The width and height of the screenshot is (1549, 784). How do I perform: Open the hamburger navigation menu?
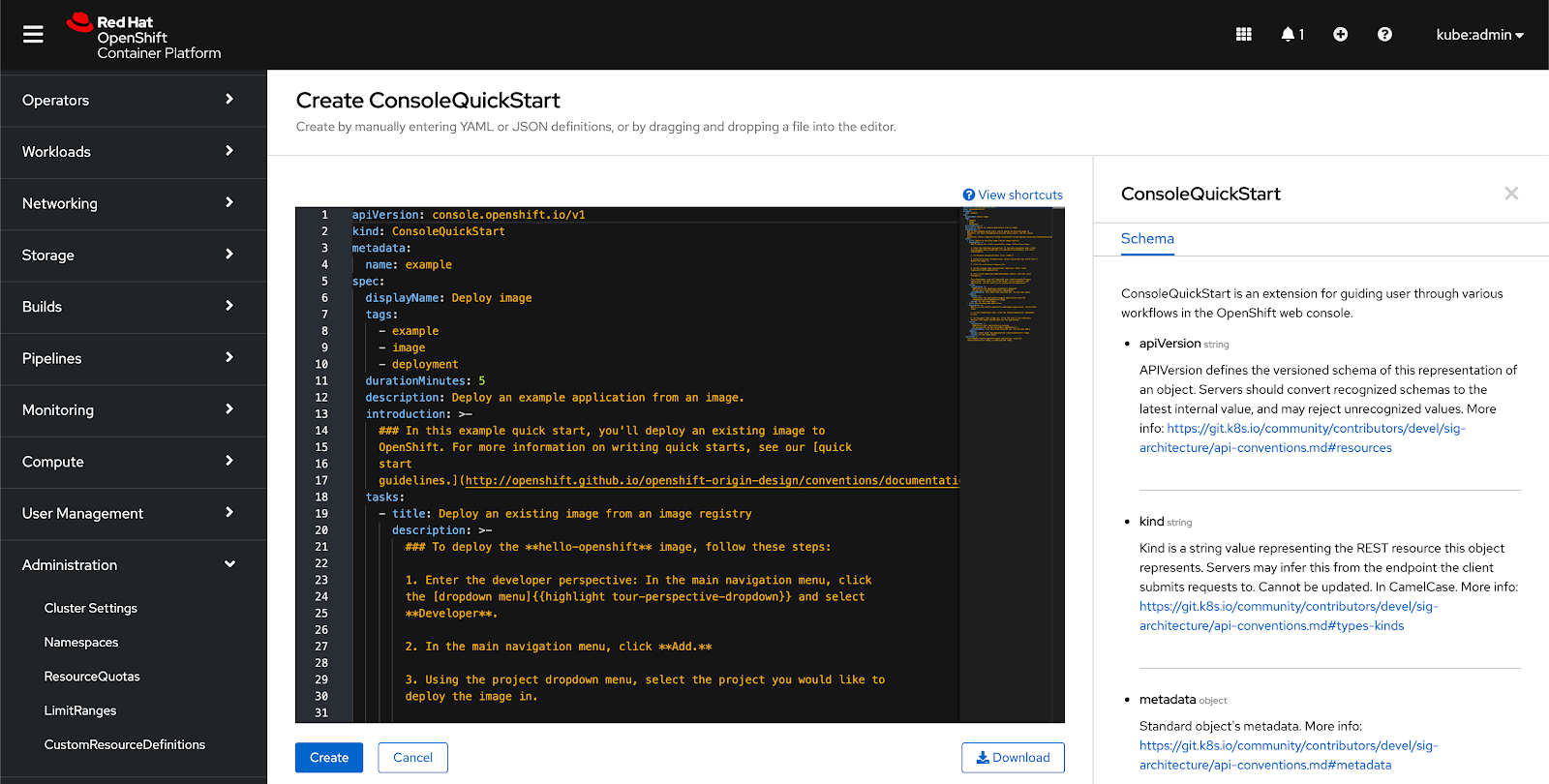33,35
